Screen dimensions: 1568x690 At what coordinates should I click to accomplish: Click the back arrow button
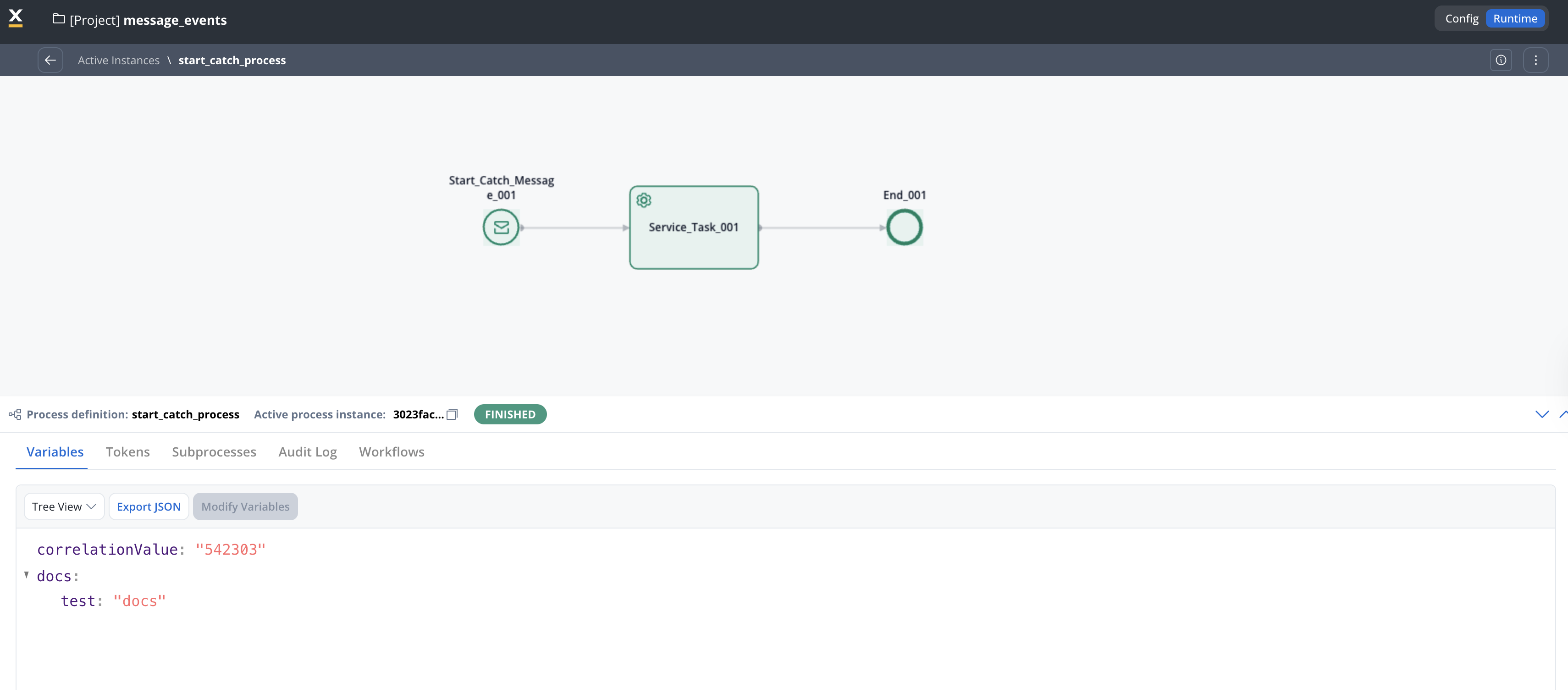pos(50,60)
